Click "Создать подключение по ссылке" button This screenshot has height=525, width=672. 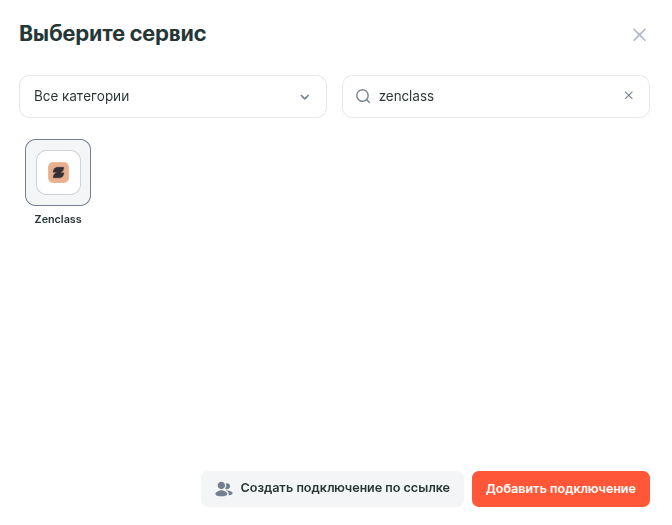point(332,489)
